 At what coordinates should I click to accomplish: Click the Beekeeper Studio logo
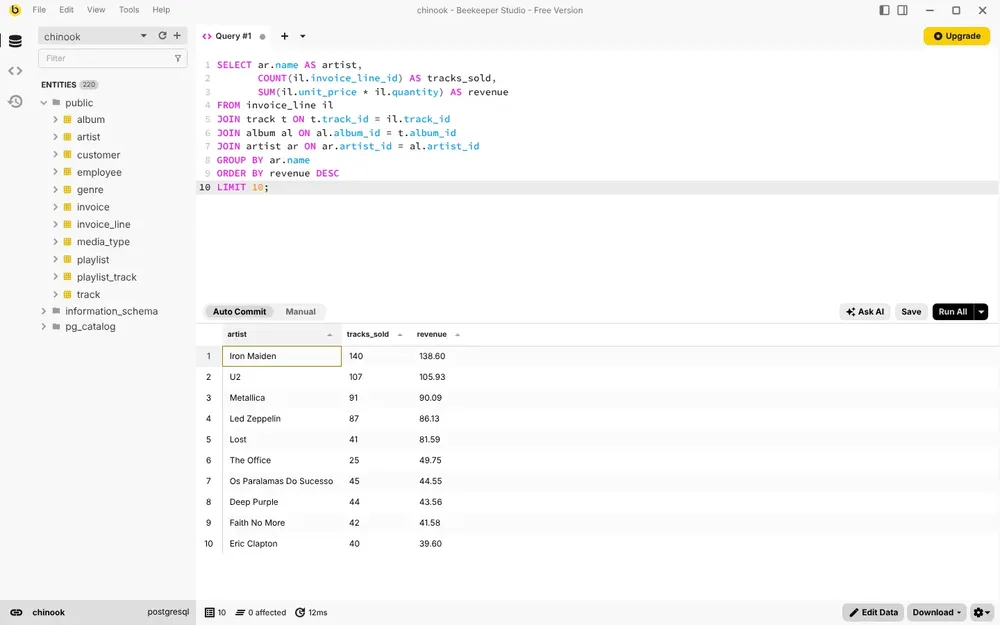[15, 10]
